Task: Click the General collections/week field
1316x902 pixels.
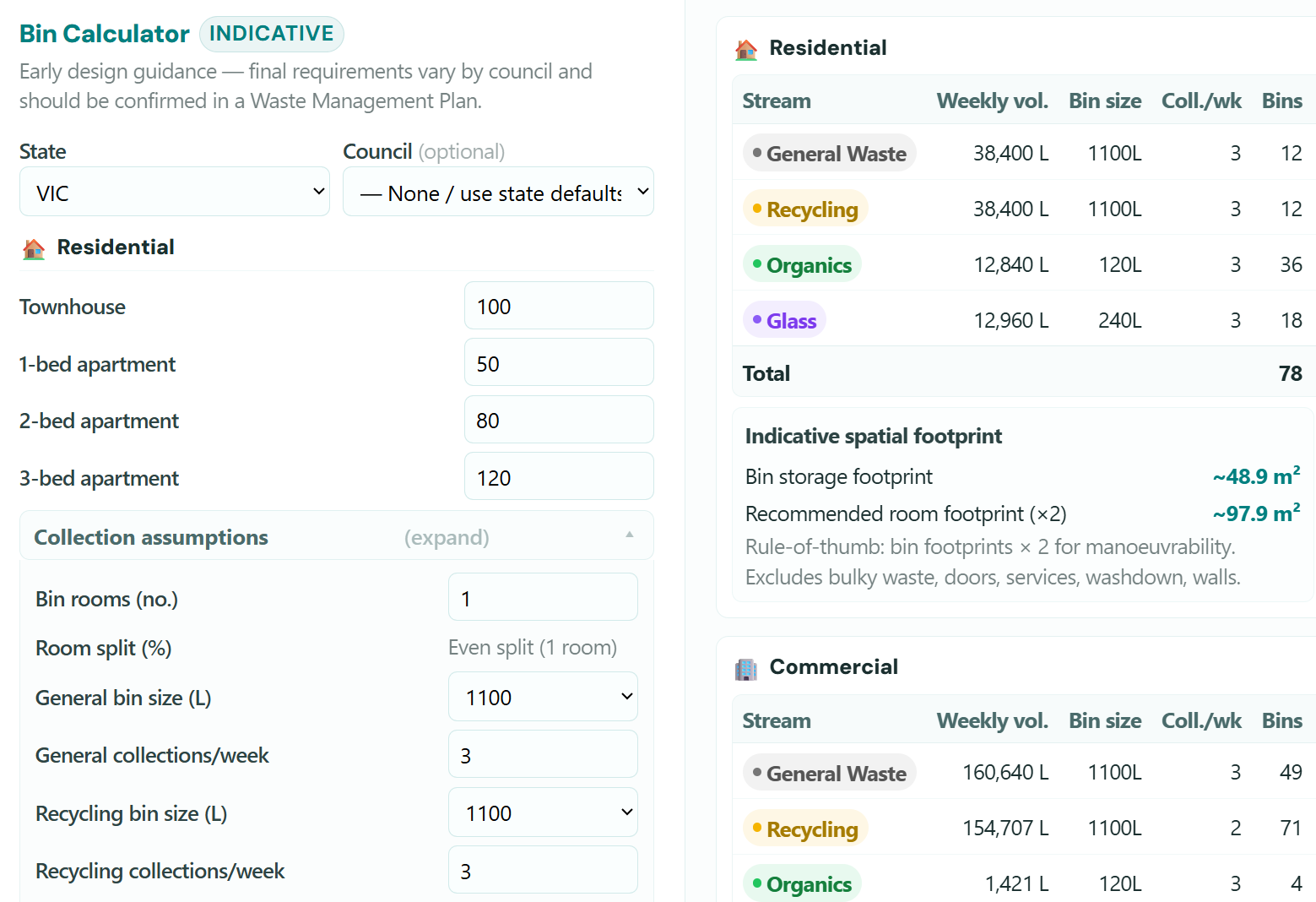Action: (x=543, y=755)
